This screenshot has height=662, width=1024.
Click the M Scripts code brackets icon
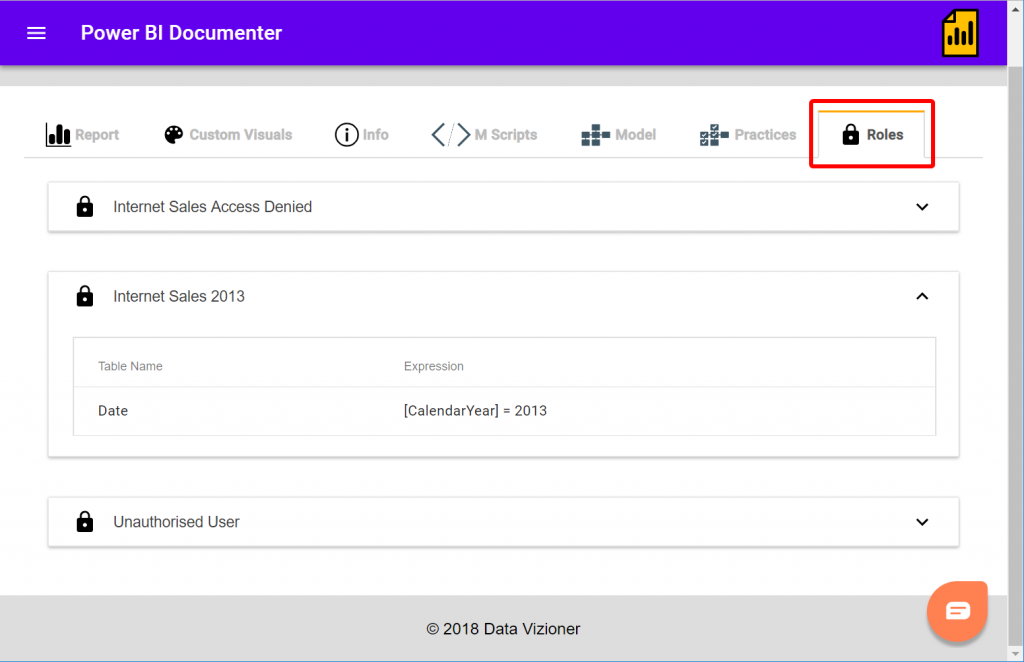coord(451,134)
